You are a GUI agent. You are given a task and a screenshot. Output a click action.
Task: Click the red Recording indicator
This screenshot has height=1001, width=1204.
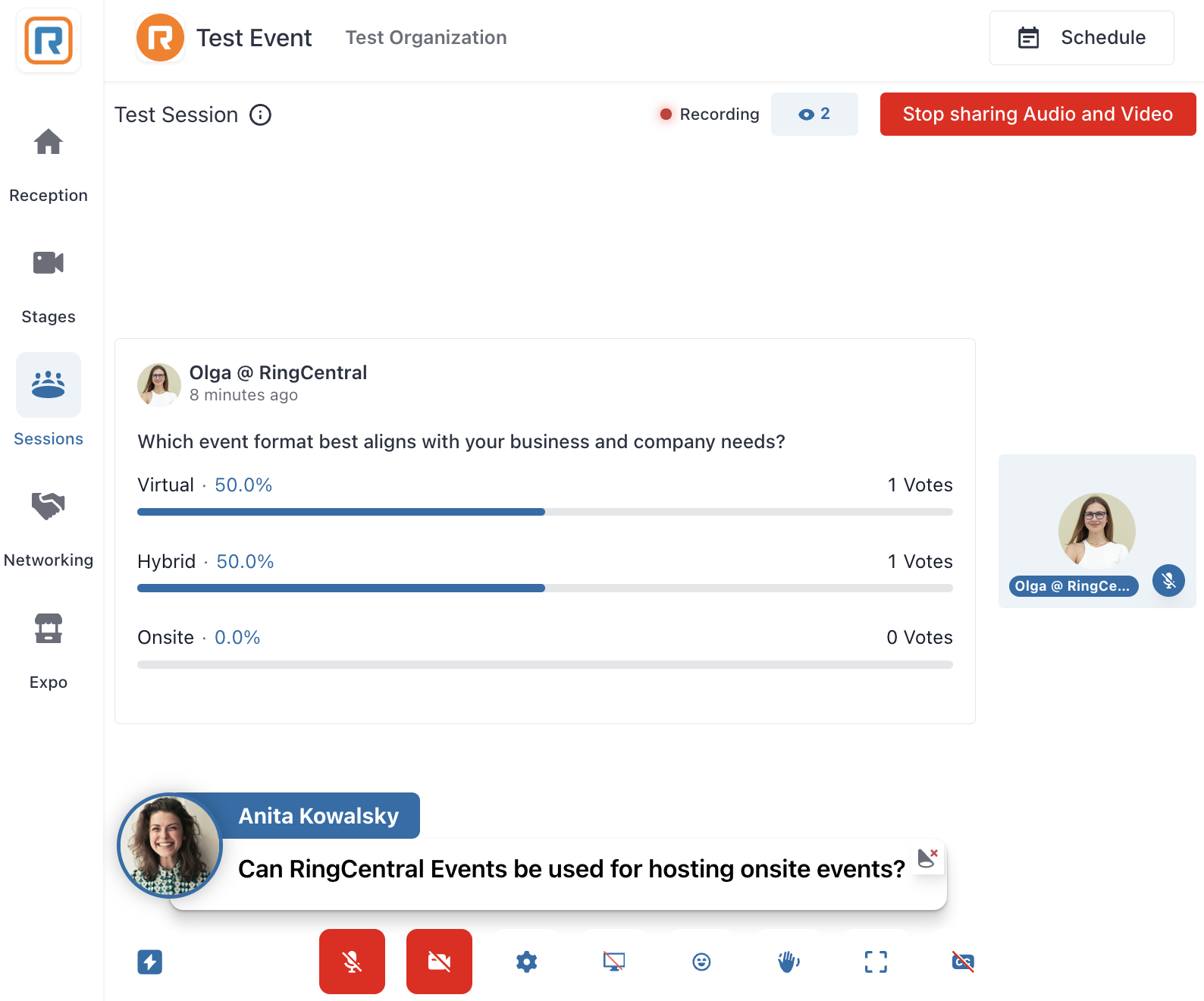point(709,115)
